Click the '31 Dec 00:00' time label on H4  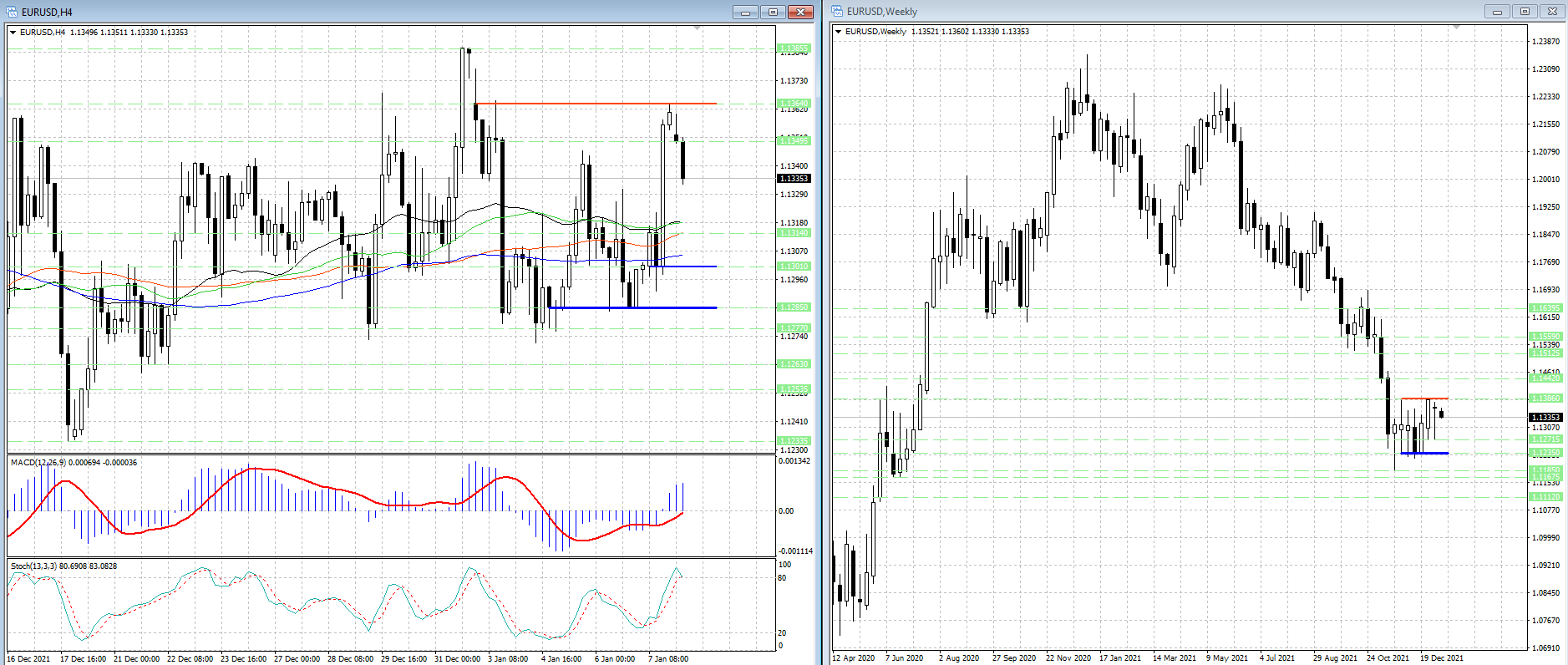pos(457,659)
